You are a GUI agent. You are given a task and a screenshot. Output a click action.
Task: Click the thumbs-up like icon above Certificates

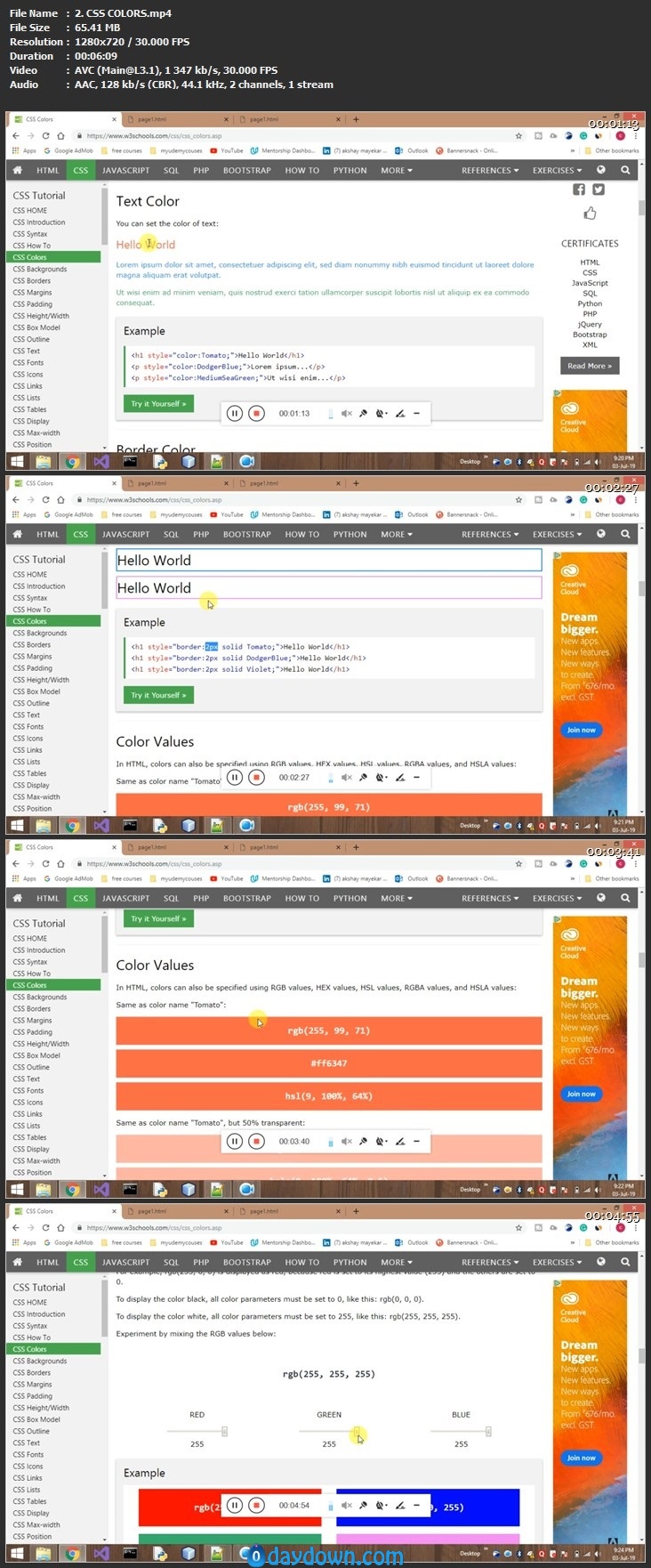coord(590,214)
